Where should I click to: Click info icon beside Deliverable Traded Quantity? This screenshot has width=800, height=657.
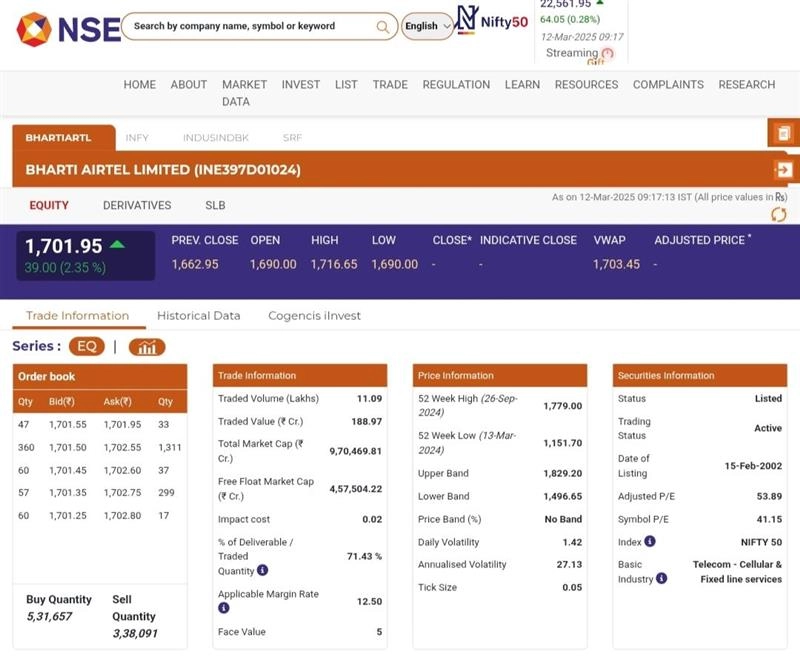pos(262,570)
